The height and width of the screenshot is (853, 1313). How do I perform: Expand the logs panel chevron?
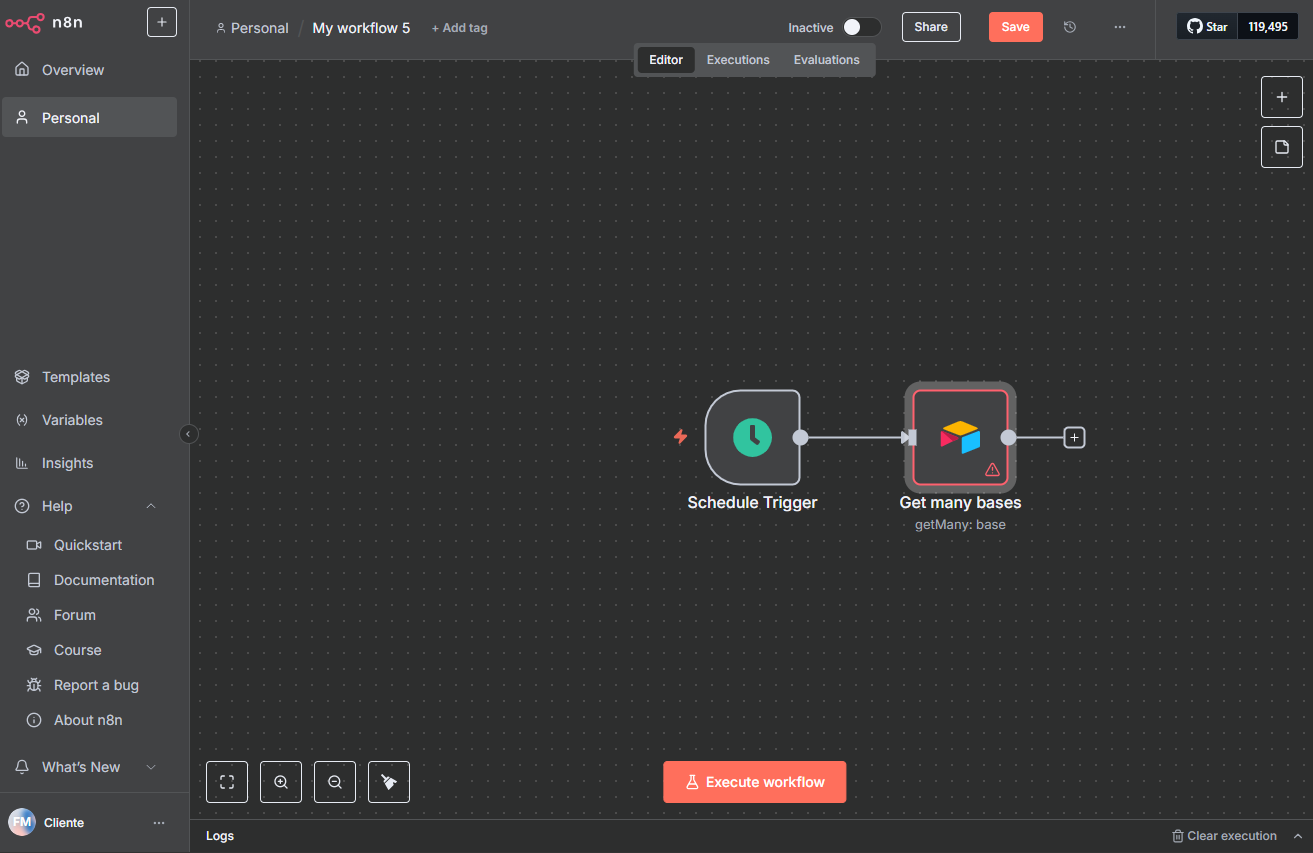pyautogui.click(x=1297, y=836)
